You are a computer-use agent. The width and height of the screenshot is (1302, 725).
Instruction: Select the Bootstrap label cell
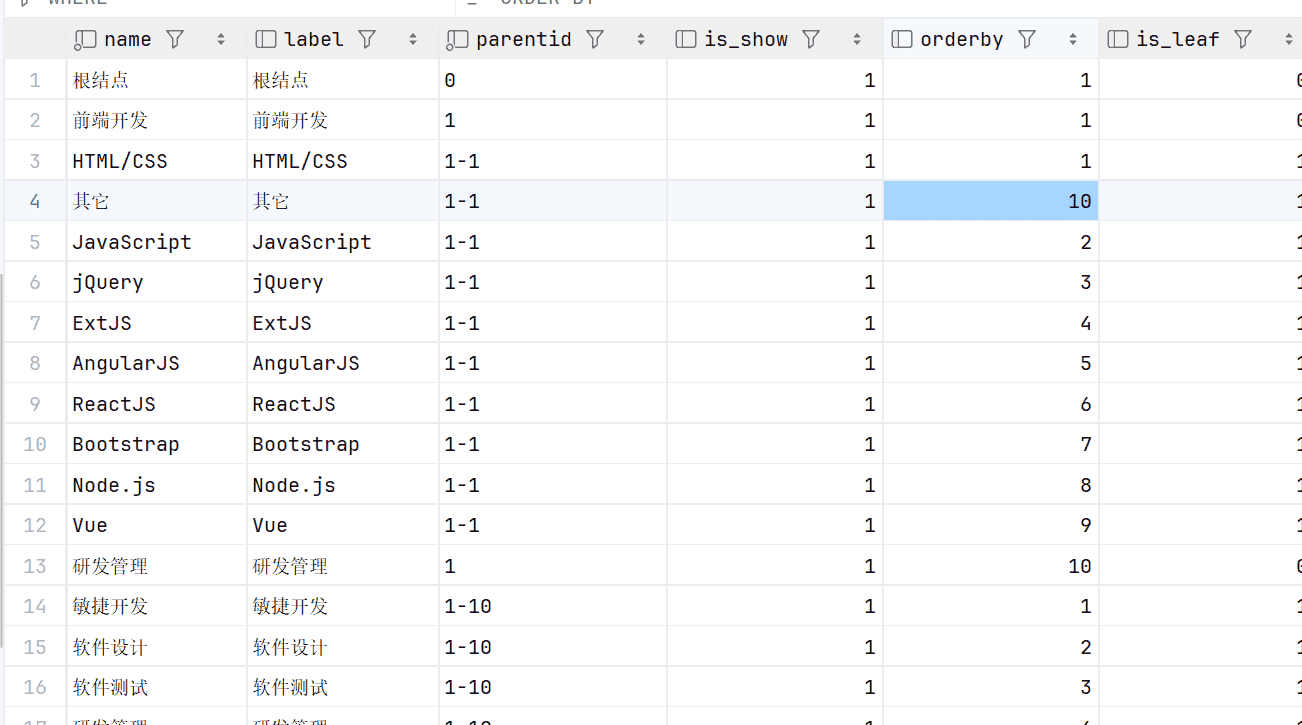pyautogui.click(x=305, y=444)
